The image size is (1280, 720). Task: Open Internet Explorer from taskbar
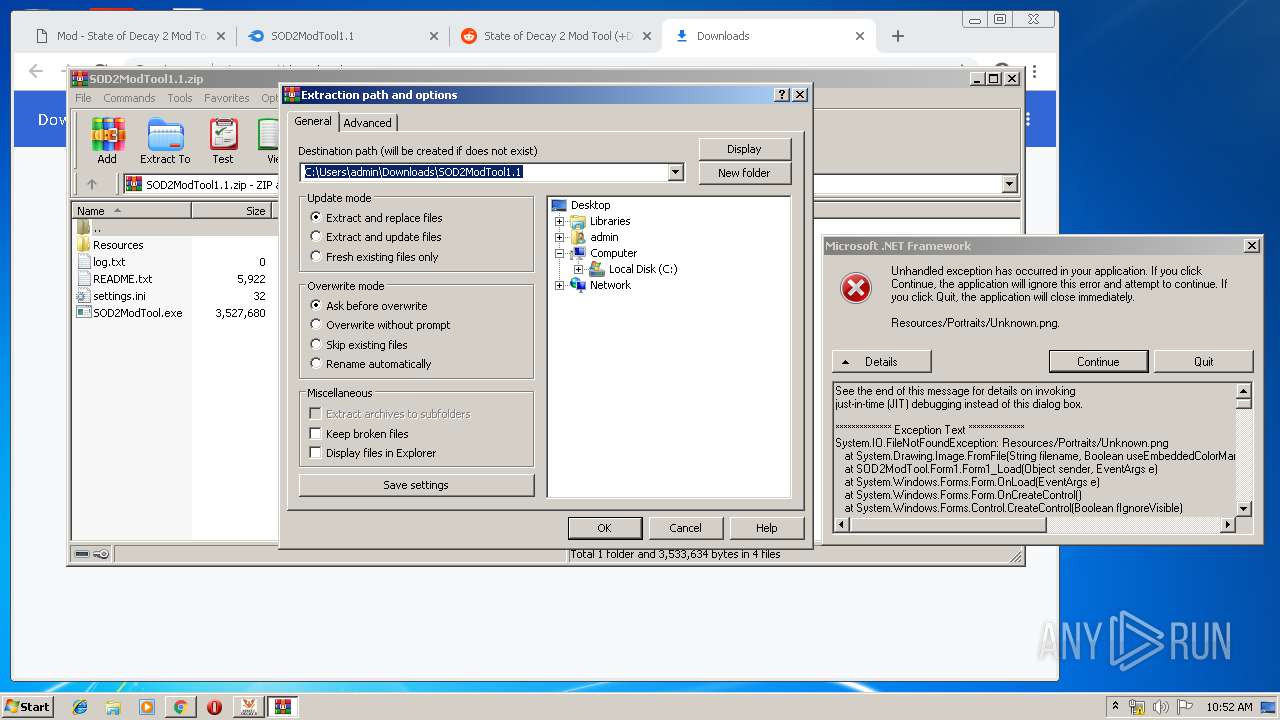pyautogui.click(x=80, y=707)
